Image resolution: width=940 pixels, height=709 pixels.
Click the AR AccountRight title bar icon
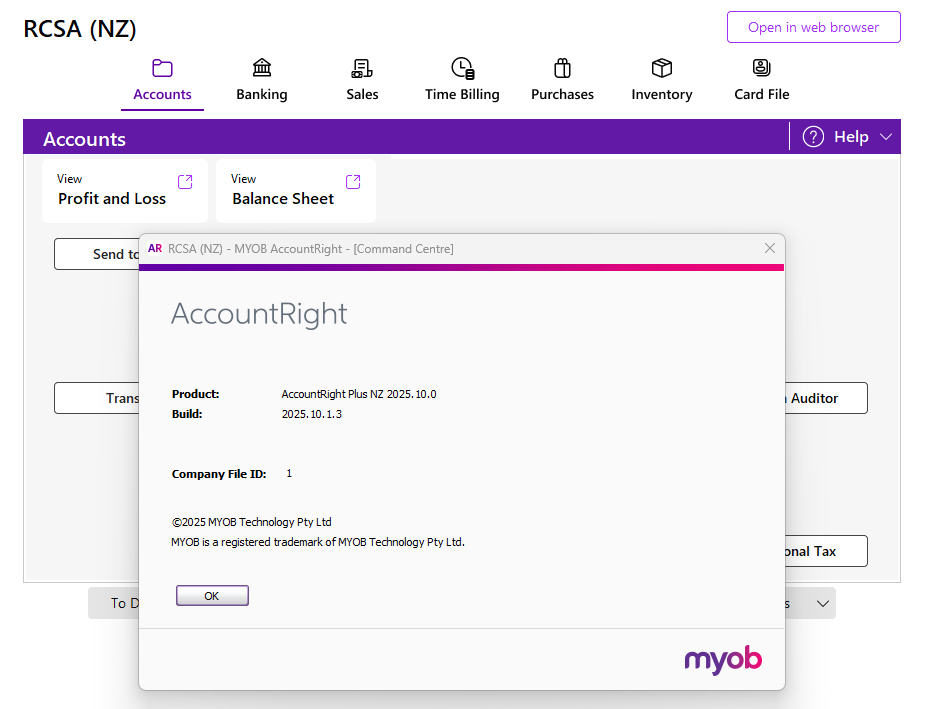(x=155, y=248)
